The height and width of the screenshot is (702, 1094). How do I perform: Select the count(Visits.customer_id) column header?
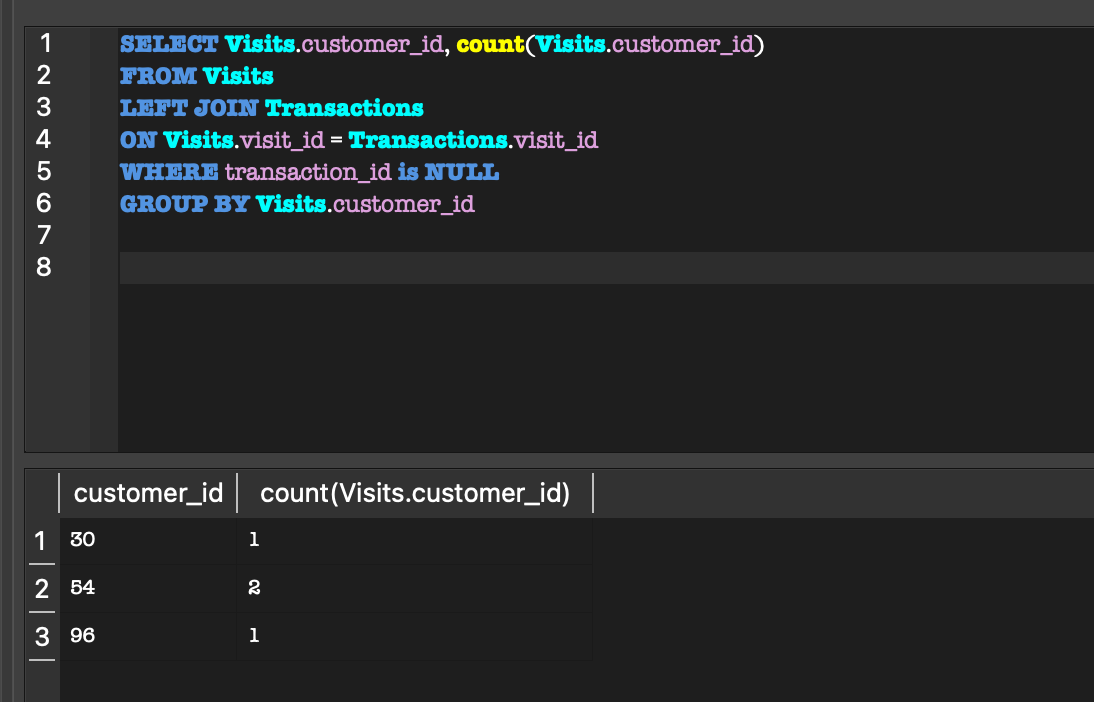[x=414, y=493]
